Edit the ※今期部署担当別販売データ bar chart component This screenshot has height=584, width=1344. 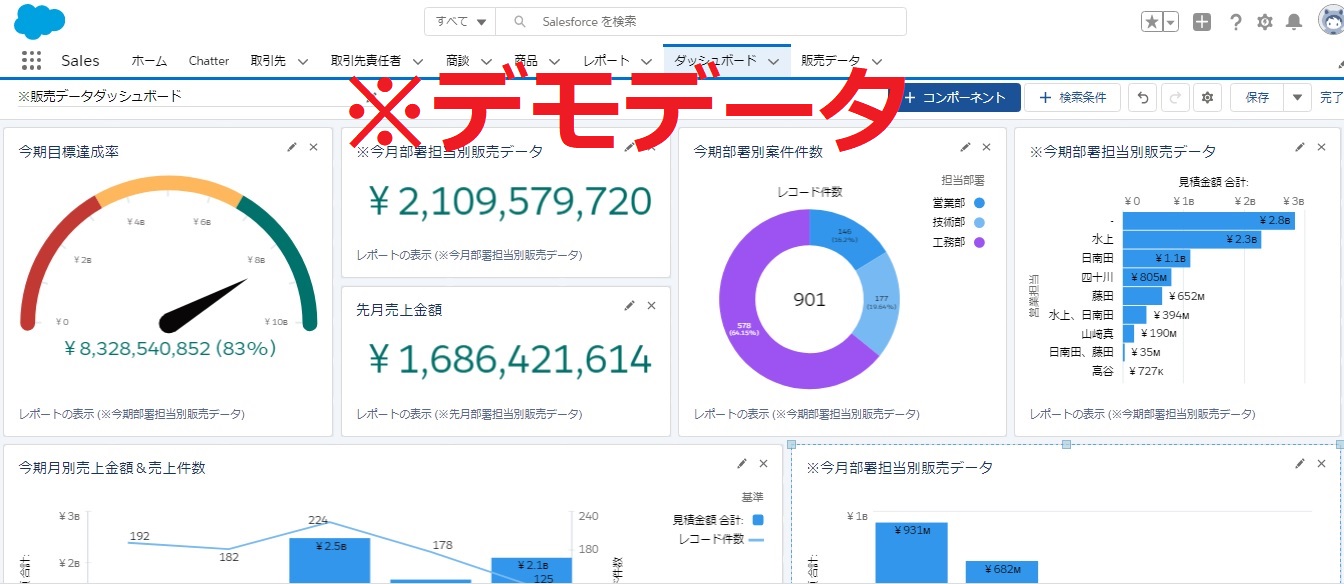pyautogui.click(x=1300, y=147)
